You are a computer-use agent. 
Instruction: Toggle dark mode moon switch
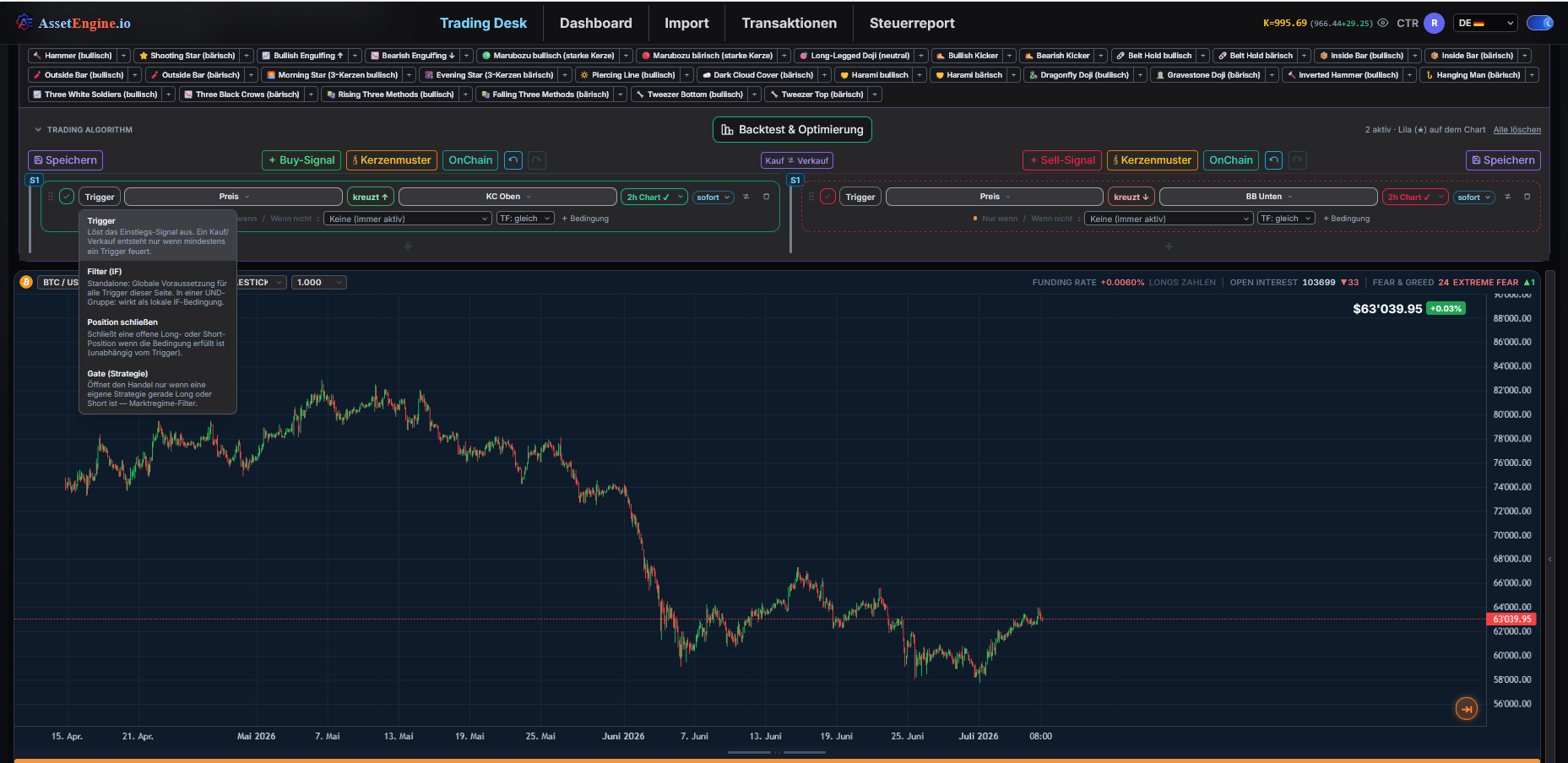[x=1540, y=23]
